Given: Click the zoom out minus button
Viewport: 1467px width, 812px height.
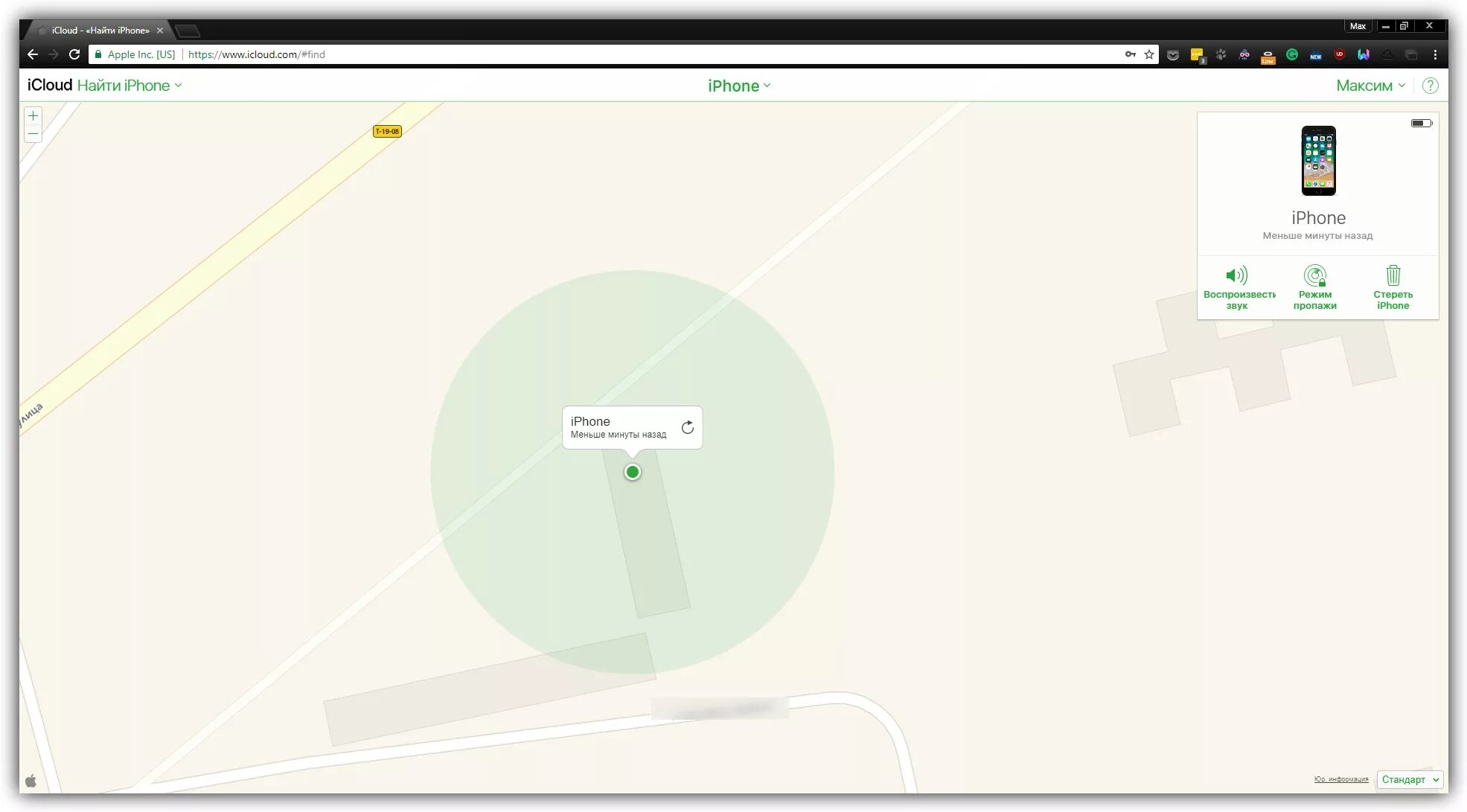Looking at the screenshot, I should click(x=33, y=133).
